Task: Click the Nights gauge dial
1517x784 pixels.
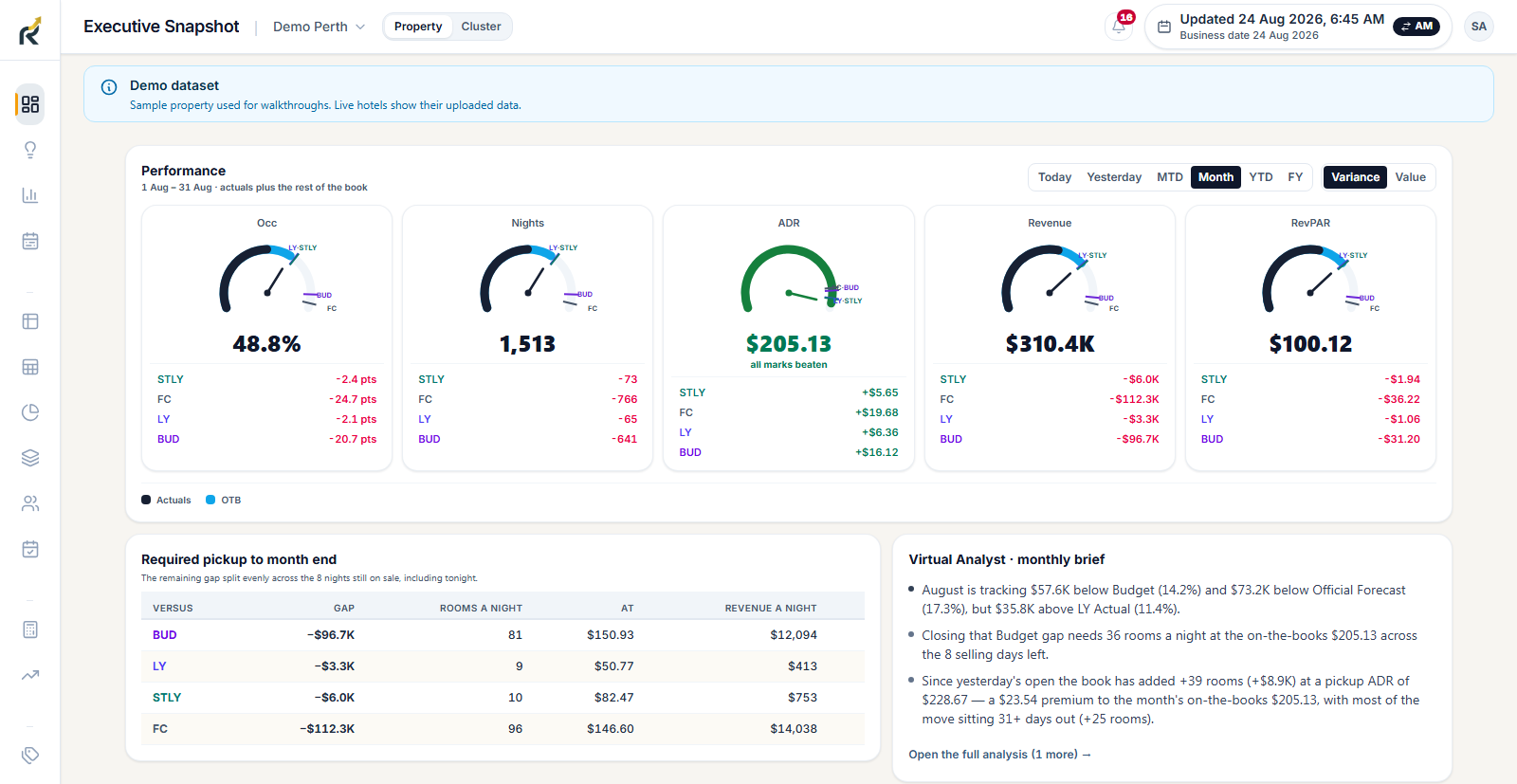Action: point(528,279)
